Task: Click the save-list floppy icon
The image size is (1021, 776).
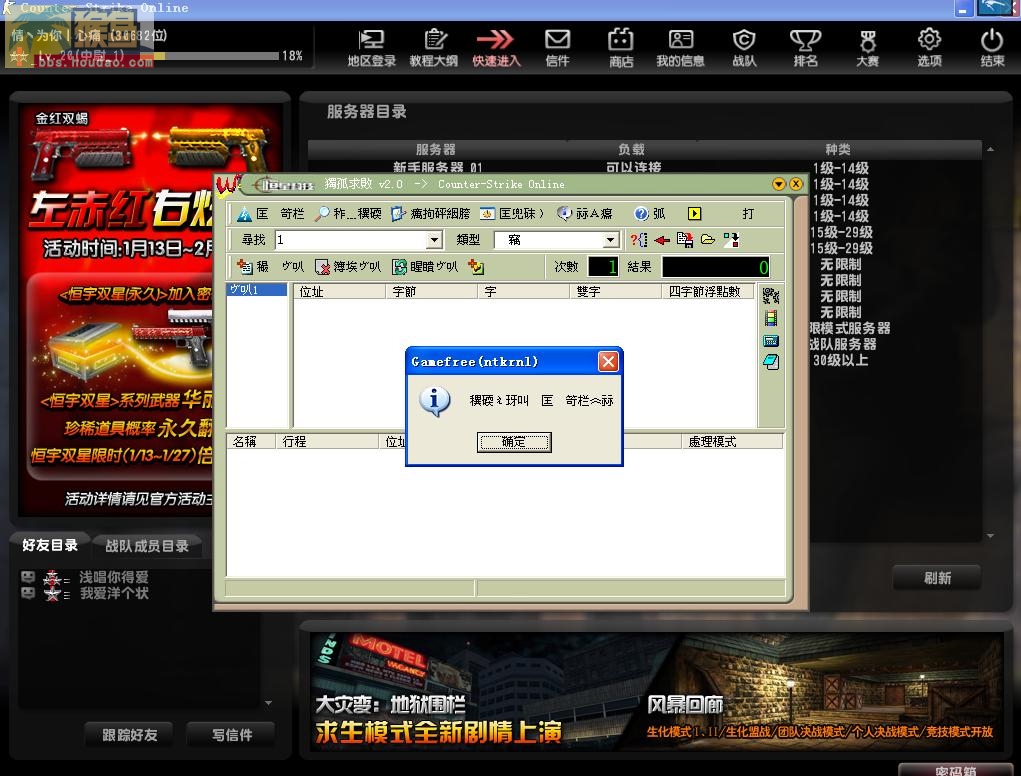Action: click(x=685, y=240)
